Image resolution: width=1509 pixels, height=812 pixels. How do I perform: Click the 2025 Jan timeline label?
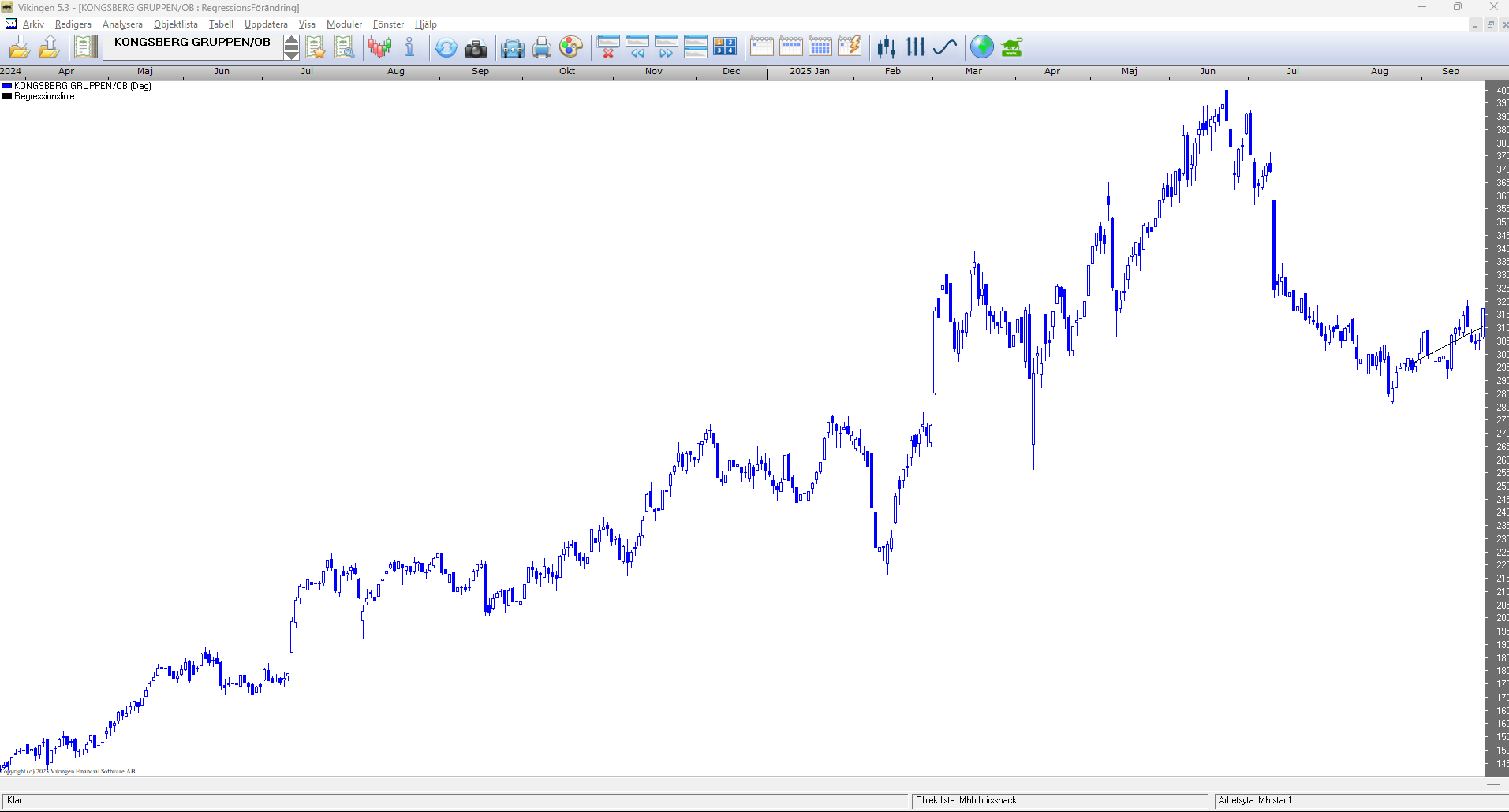(809, 71)
